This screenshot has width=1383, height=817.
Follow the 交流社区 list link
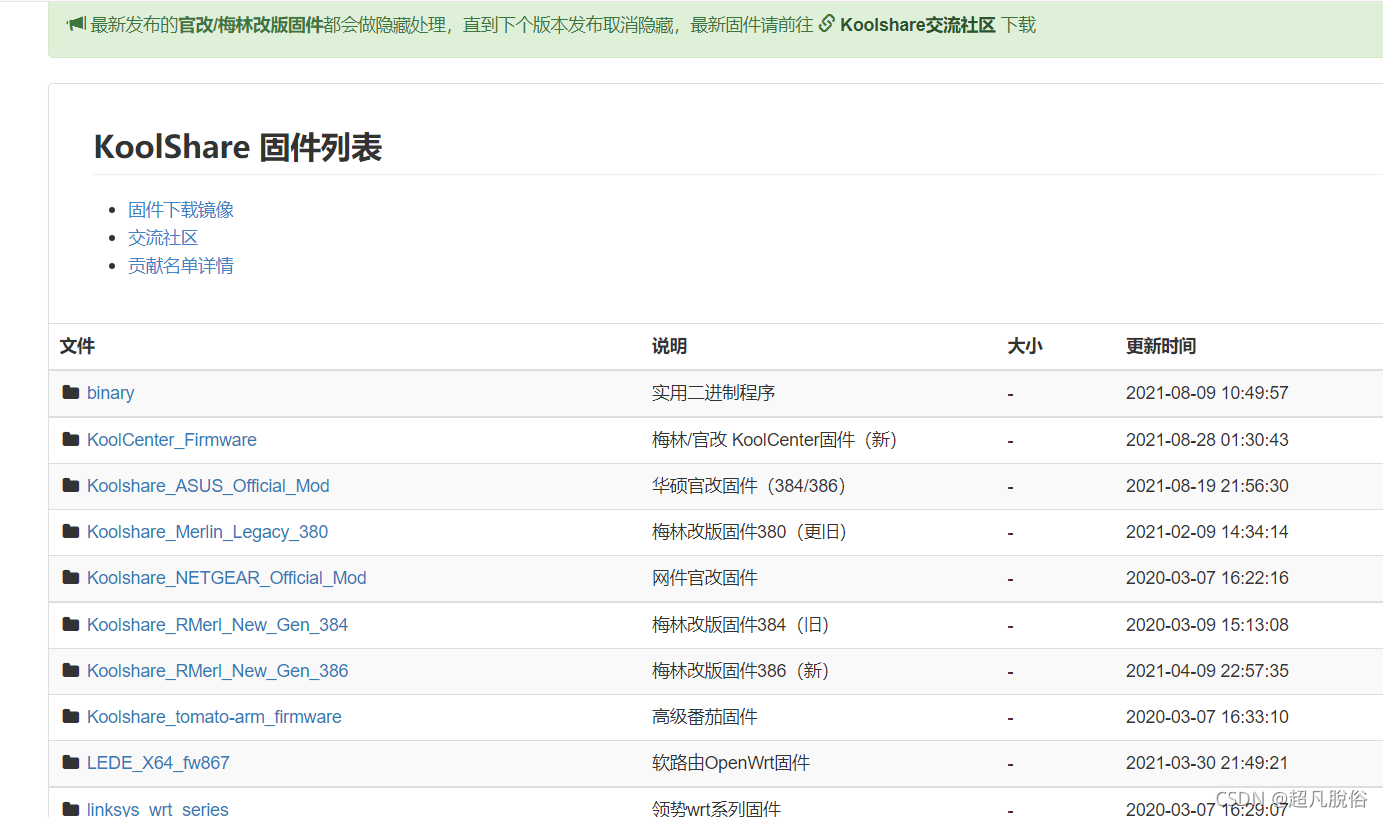coord(163,238)
